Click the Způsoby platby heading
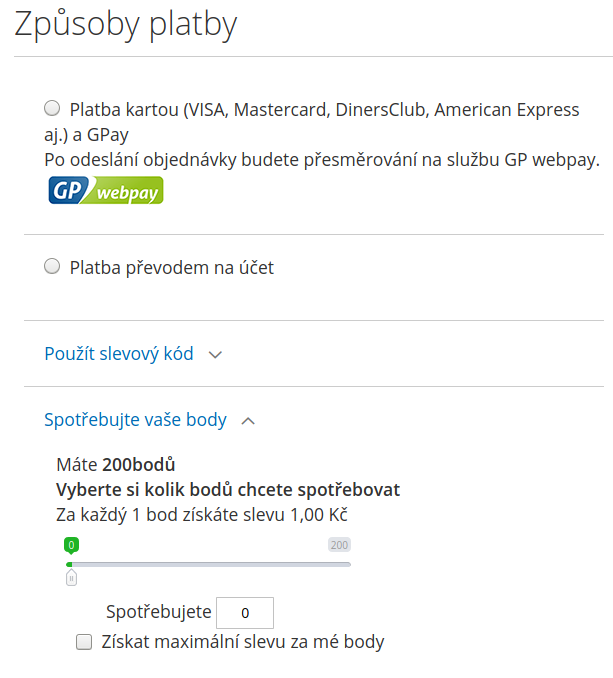Viewport: 613px width, 678px height. [126, 25]
